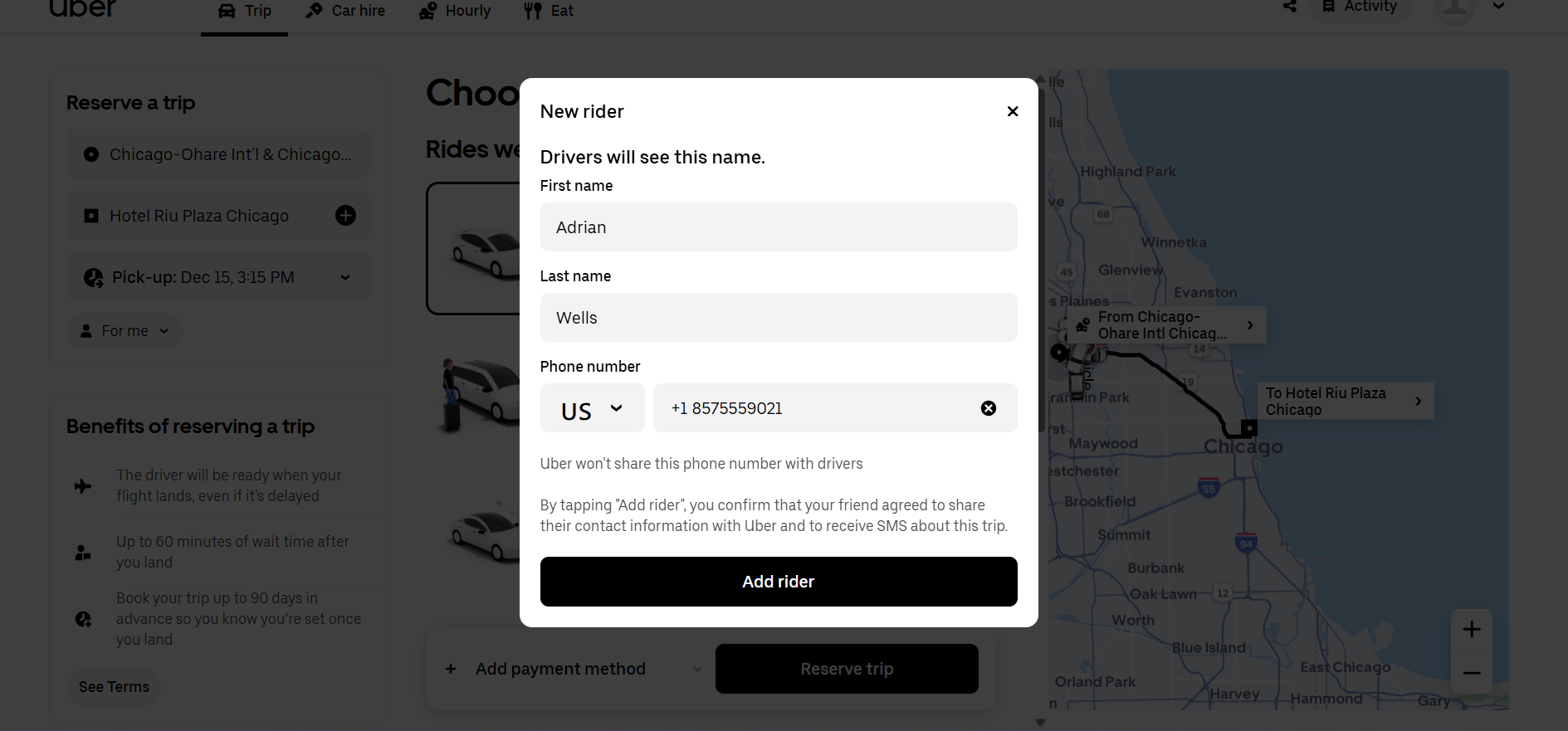Click the add stop plus icon
Viewport: 1568px width, 731px height.
click(345, 216)
